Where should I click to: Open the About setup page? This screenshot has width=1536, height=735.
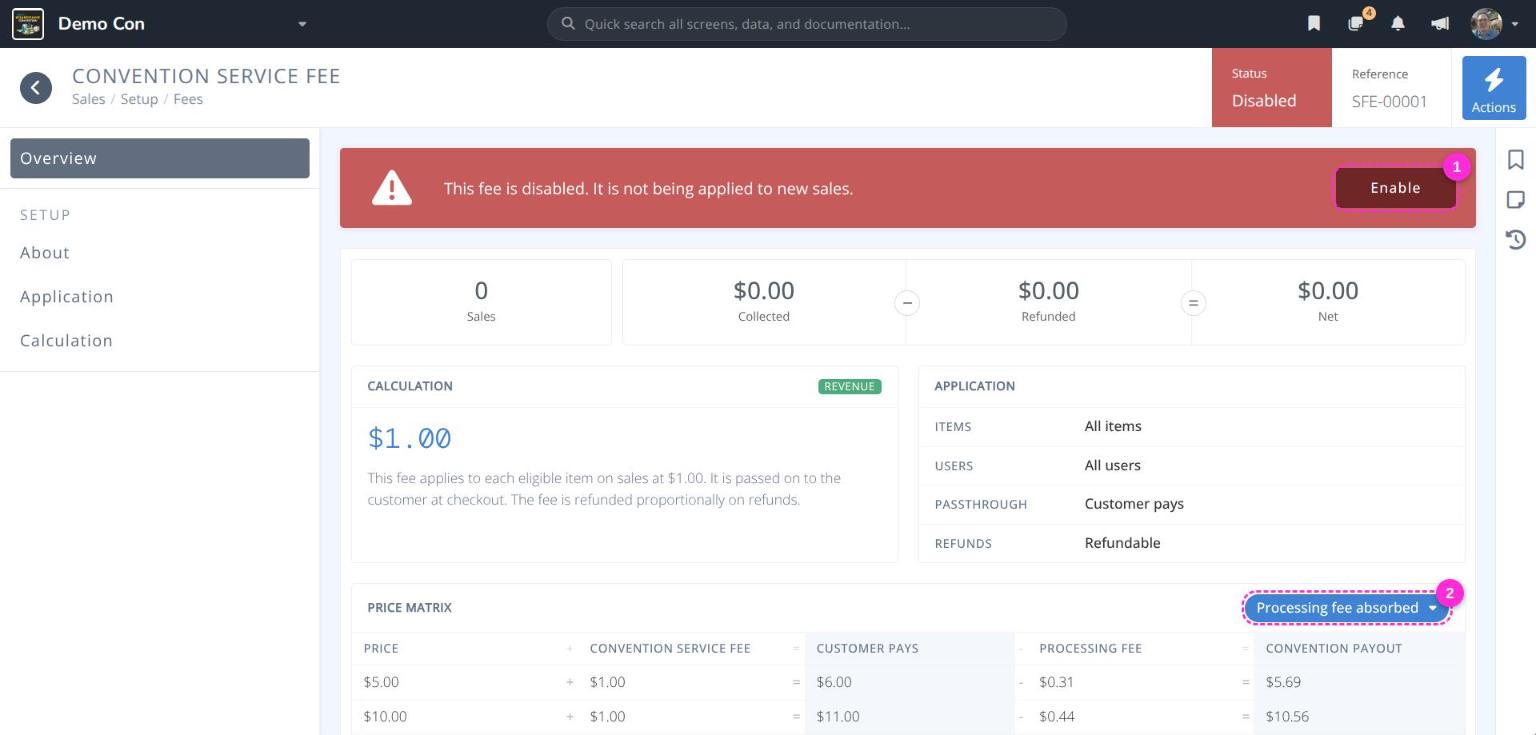coord(45,253)
